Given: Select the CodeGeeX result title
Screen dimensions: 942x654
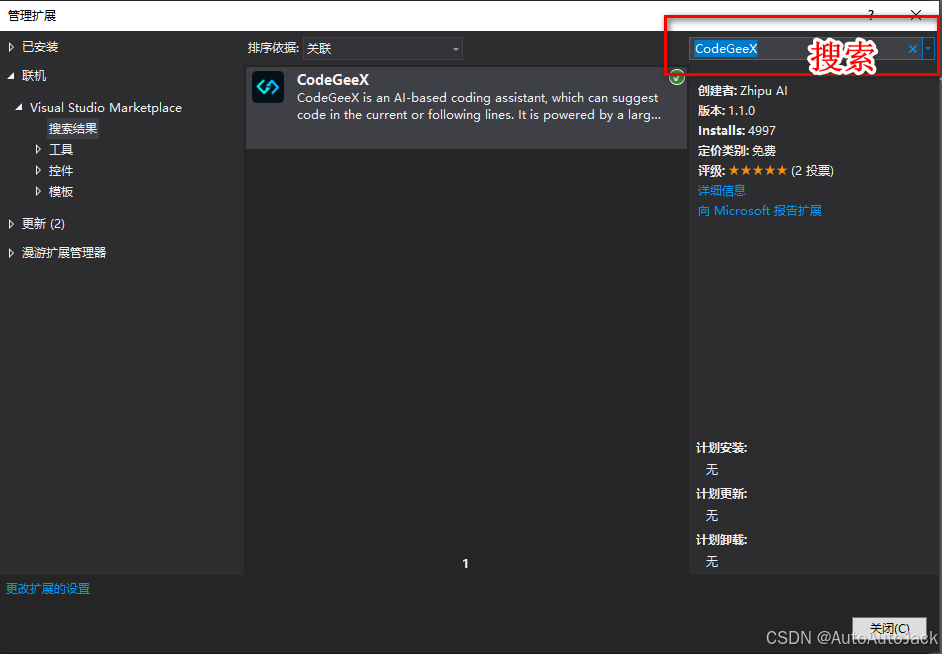Looking at the screenshot, I should (x=333, y=80).
